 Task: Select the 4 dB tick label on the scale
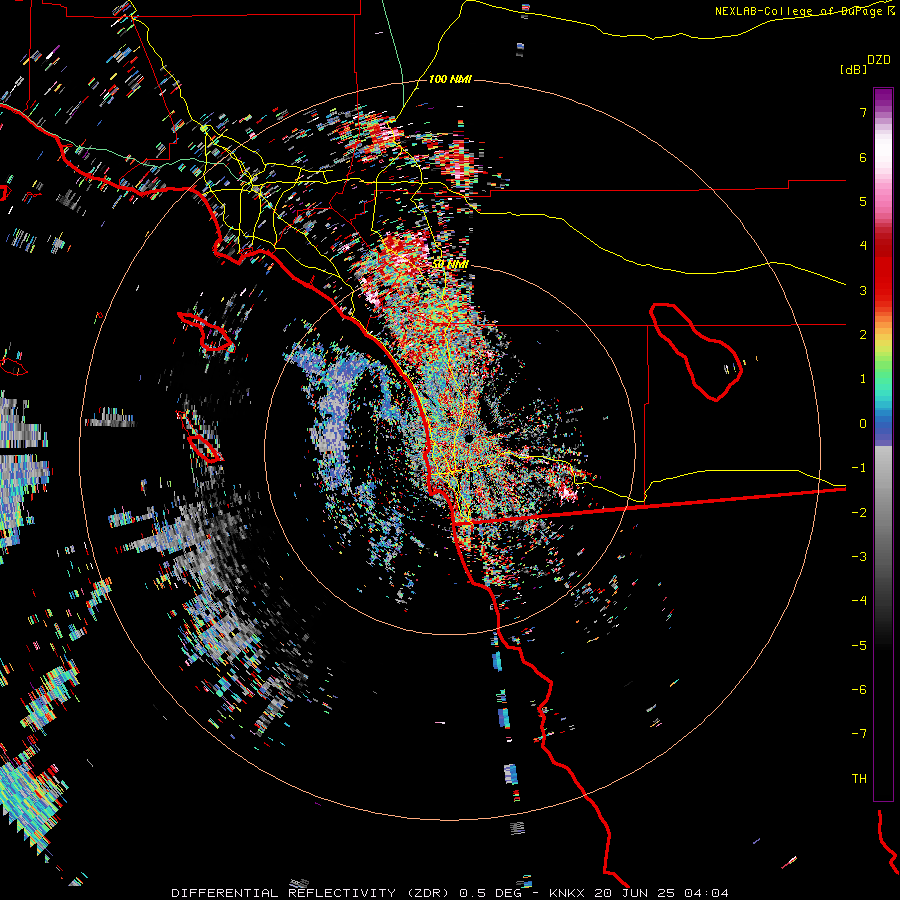tap(863, 246)
